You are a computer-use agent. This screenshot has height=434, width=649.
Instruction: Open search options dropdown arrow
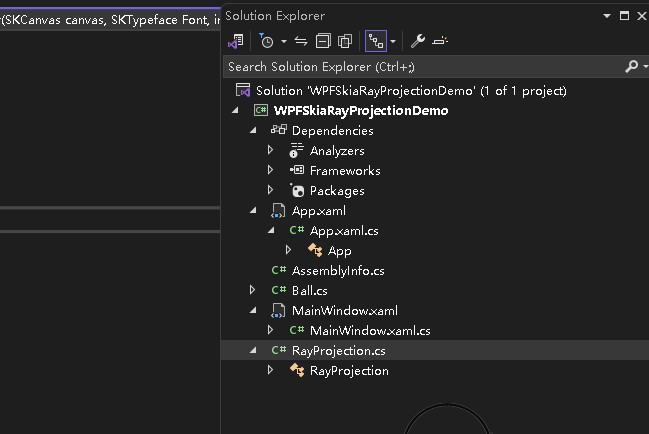point(645,66)
